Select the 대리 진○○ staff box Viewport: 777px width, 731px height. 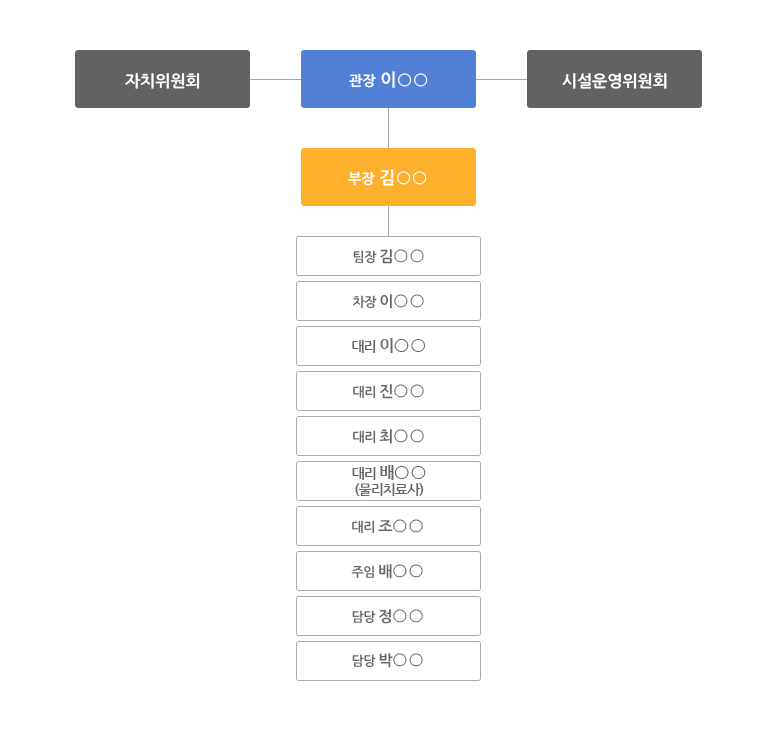(388, 391)
